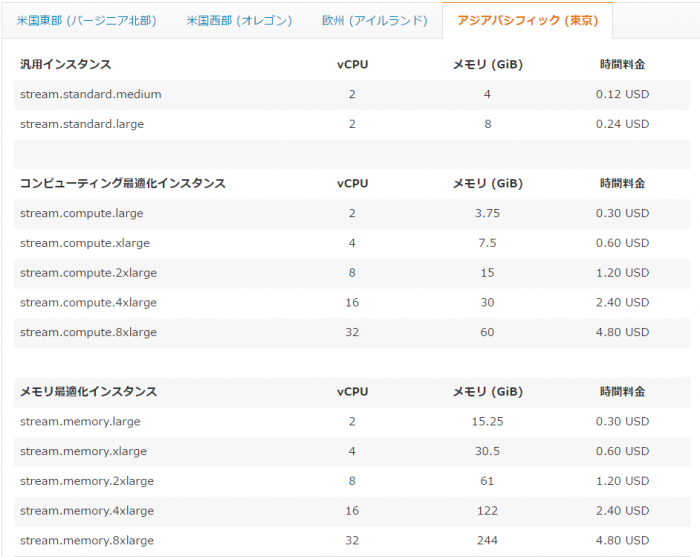
Task: Click the 0.60 USD price of stream.memory.xlarge
Action: pos(622,451)
